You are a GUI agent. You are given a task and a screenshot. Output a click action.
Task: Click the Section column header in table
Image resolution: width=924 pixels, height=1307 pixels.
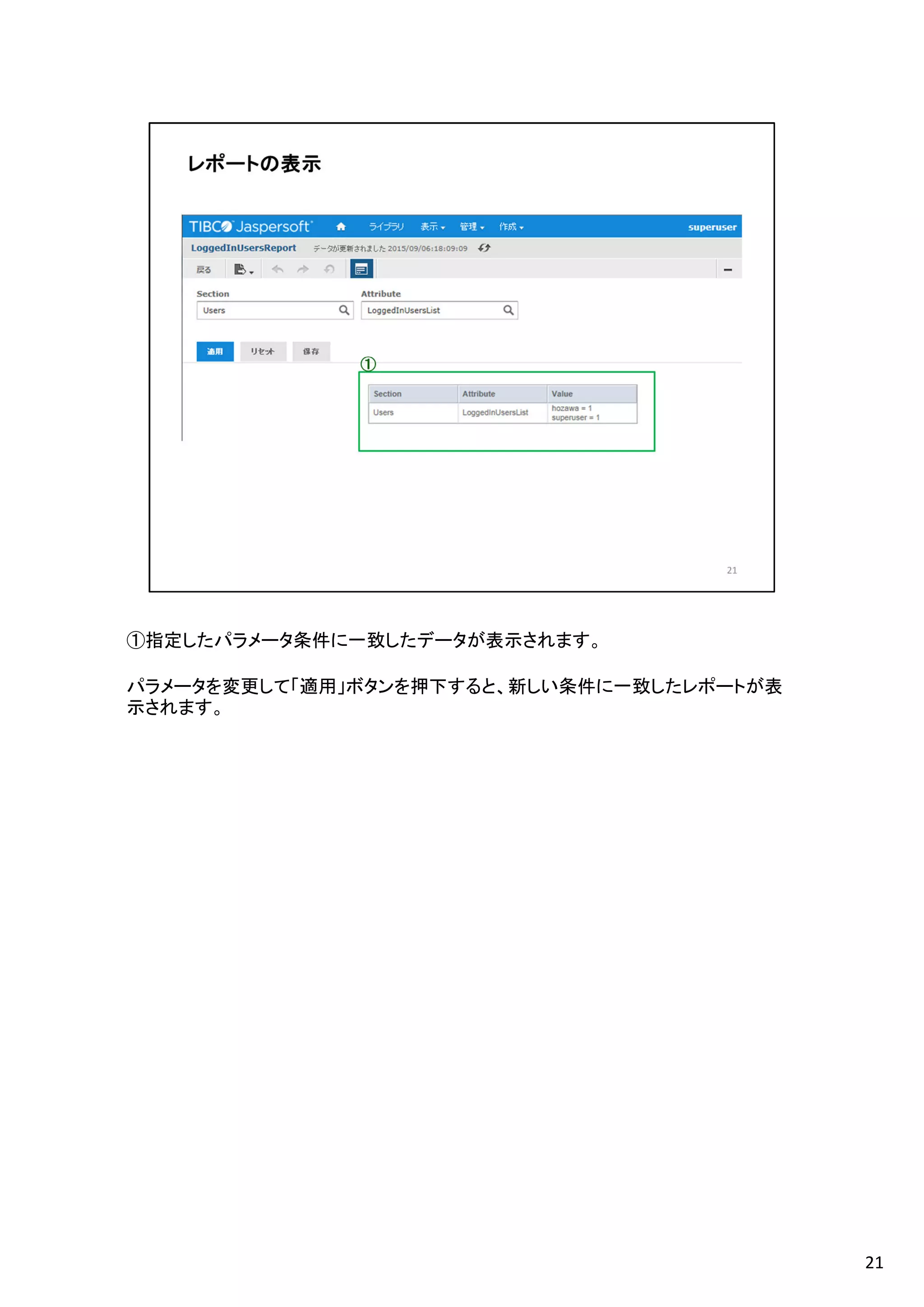[x=414, y=394]
